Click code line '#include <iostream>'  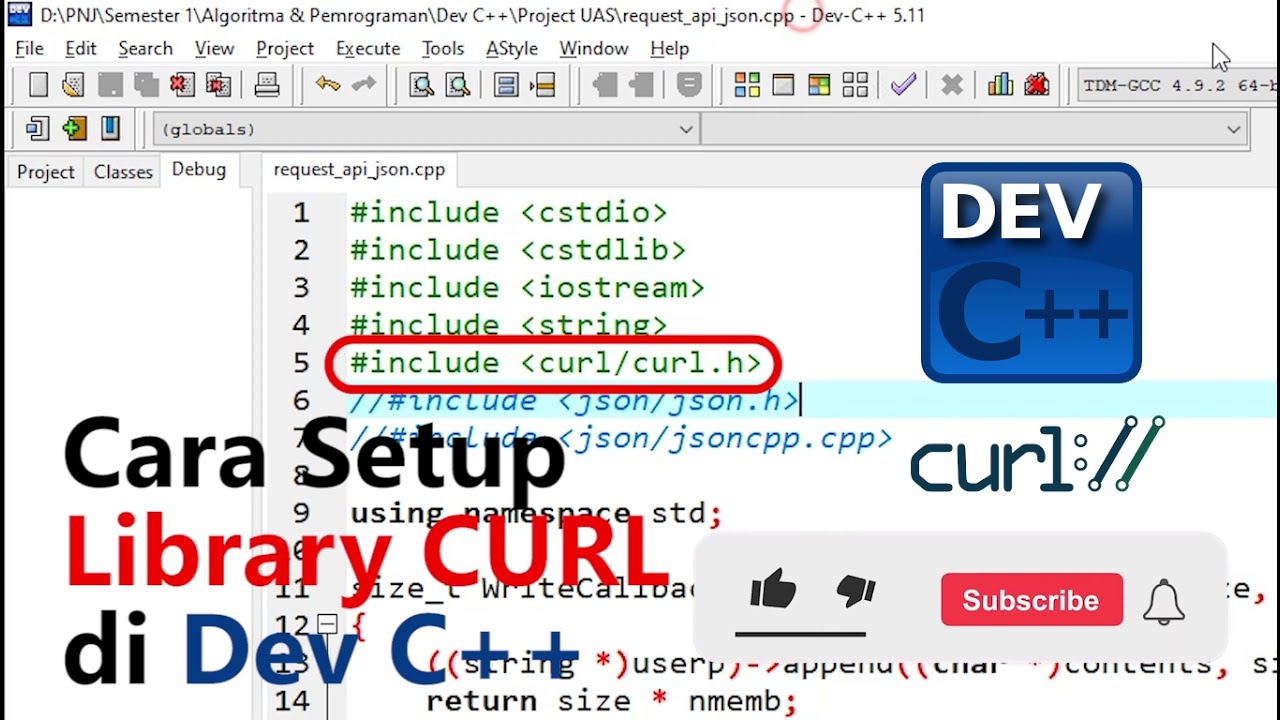tap(527, 288)
